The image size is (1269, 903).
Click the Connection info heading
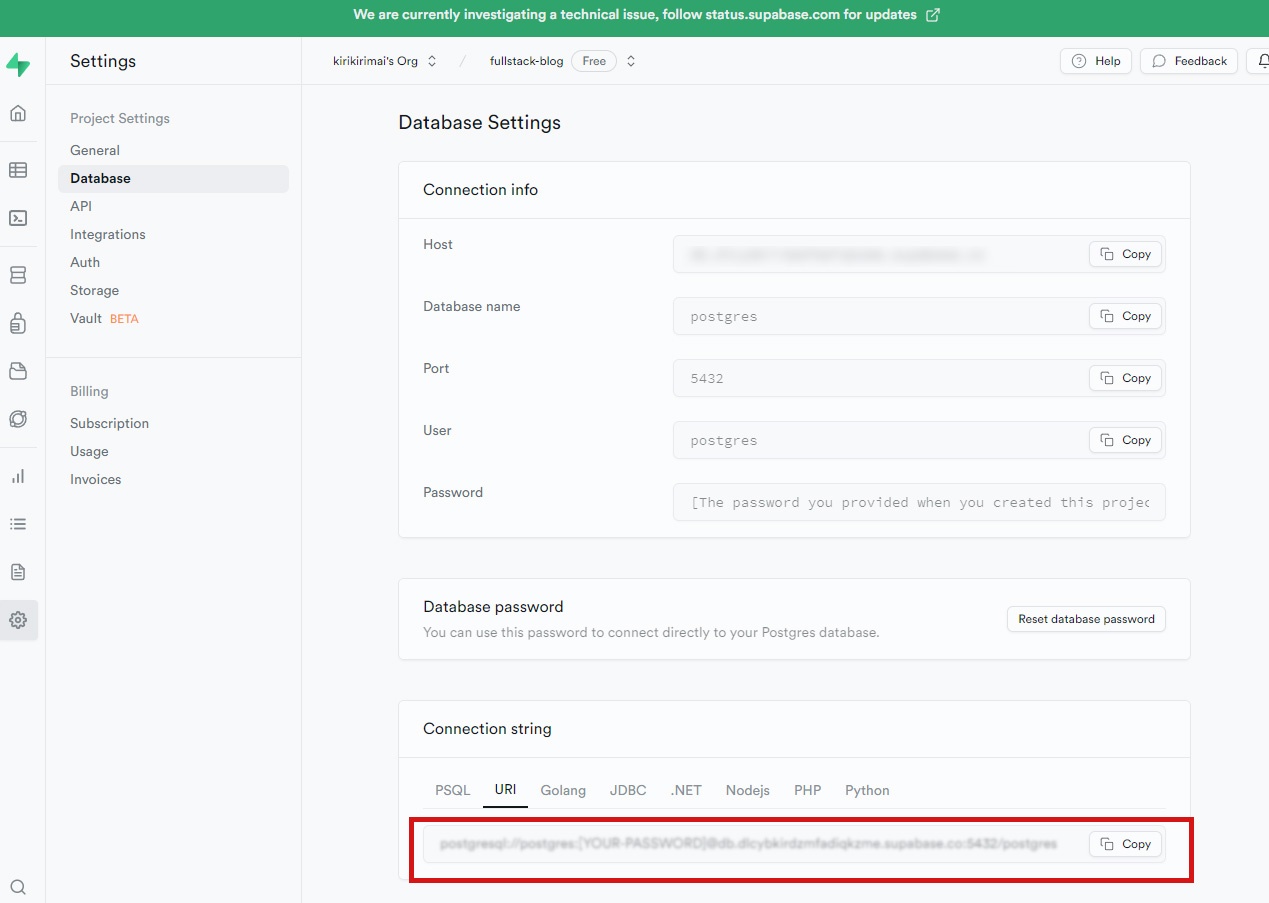click(x=480, y=189)
